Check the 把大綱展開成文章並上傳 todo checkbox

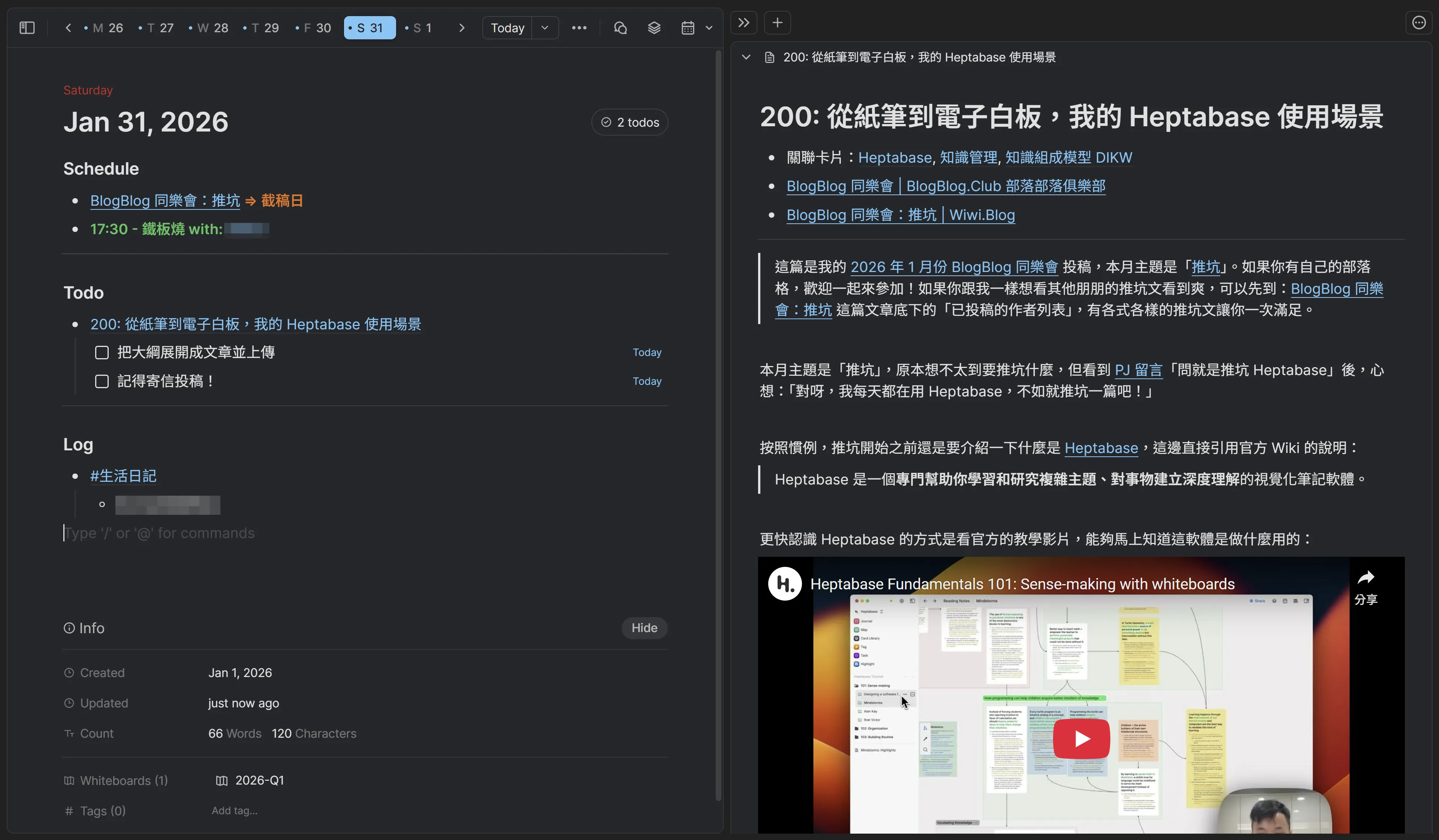tap(102, 352)
